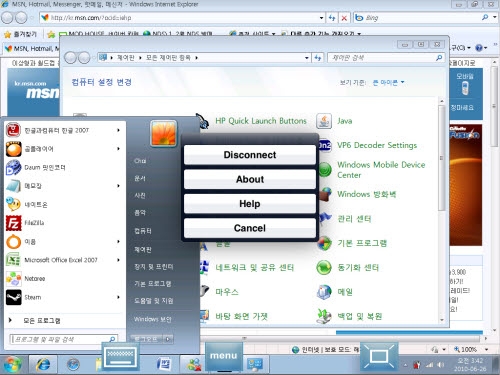Open 도움말 및 지원 in the Start menu

154,301
